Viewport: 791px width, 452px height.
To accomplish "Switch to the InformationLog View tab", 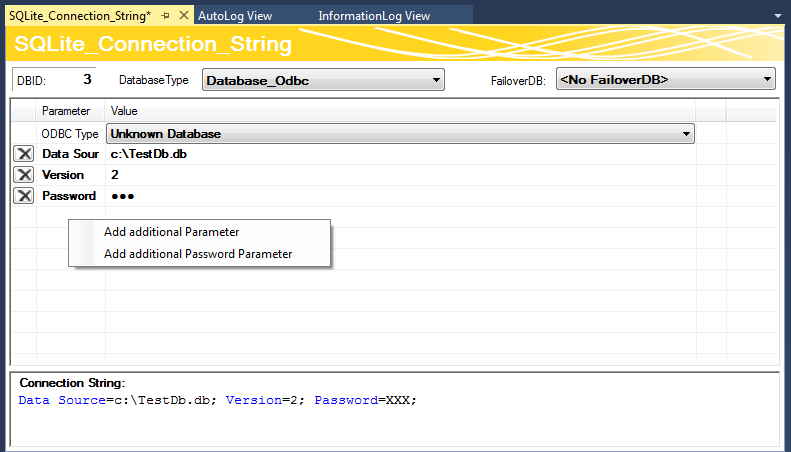I will pyautogui.click(x=374, y=16).
